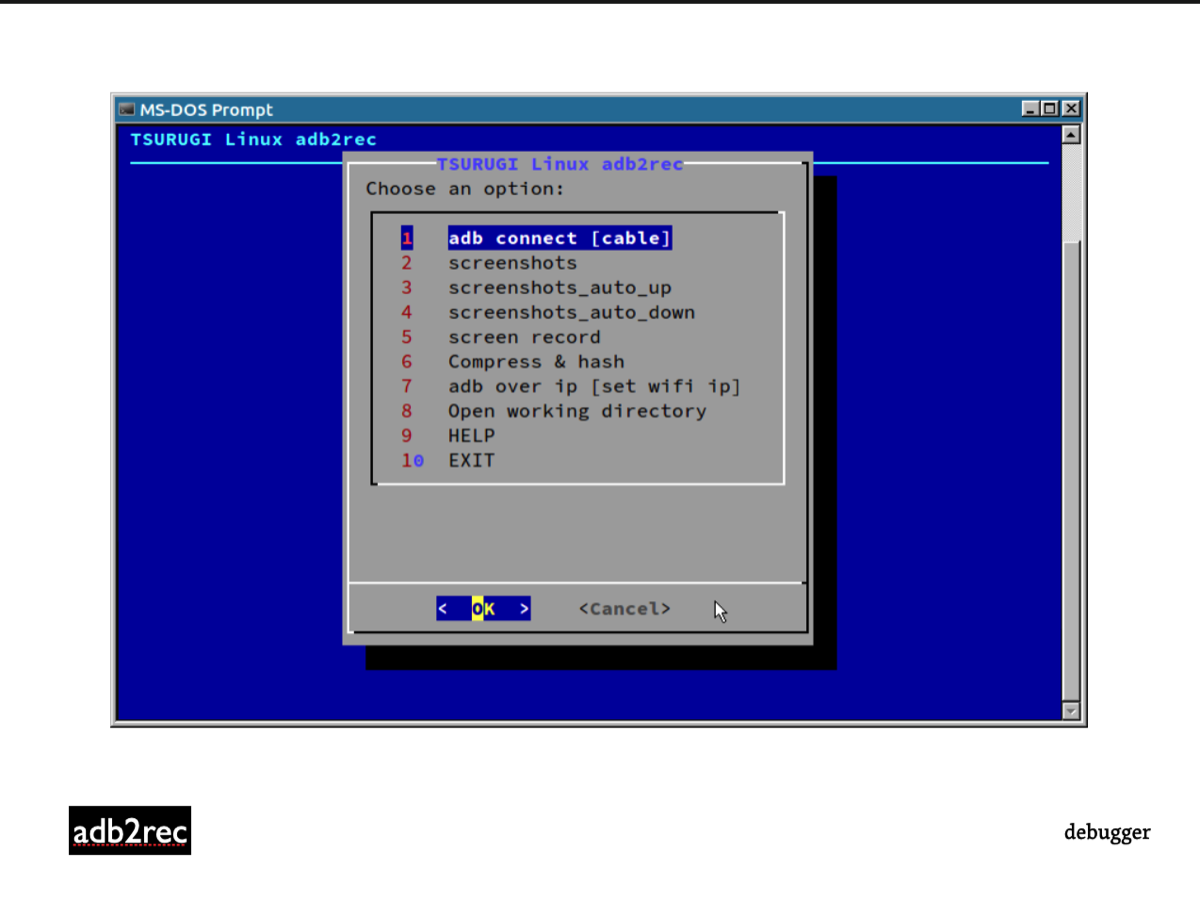Click the adb2rec logo label
Viewport: 1200px width, 902px height.
point(130,831)
